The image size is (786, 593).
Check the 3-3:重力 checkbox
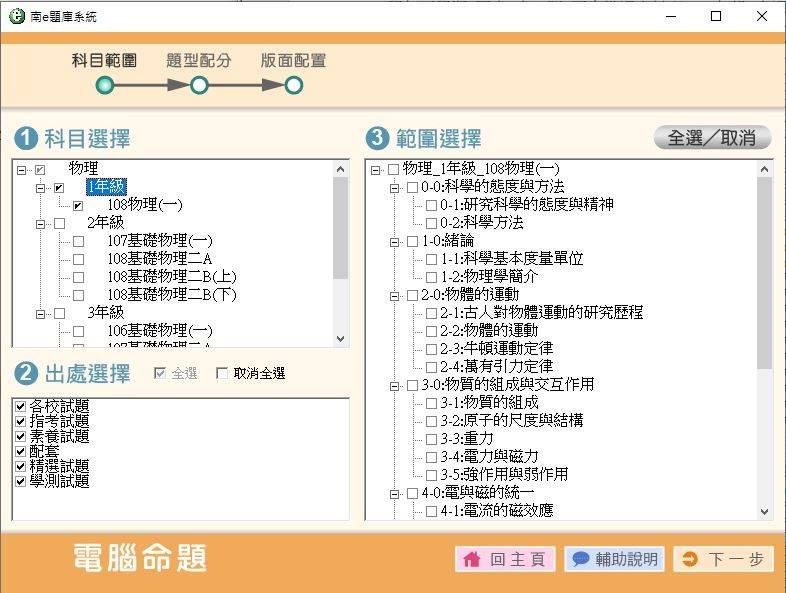pyautogui.click(x=431, y=439)
